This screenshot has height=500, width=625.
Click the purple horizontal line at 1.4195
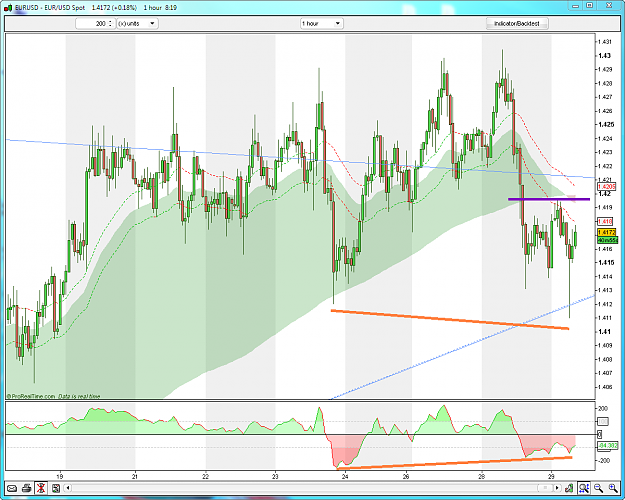click(548, 199)
